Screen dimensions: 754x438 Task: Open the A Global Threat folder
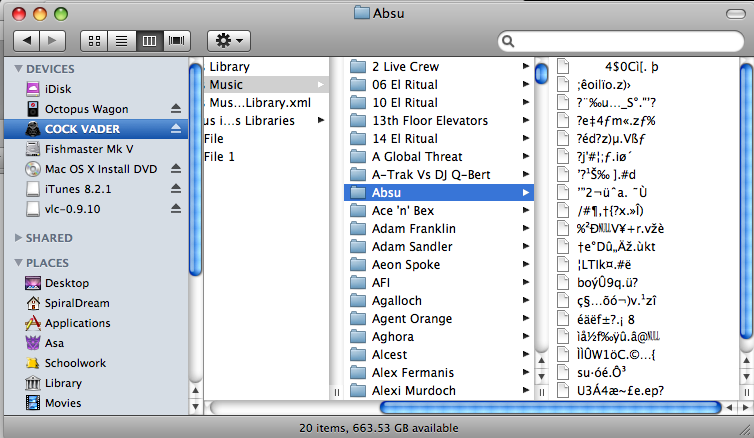tap(439, 157)
